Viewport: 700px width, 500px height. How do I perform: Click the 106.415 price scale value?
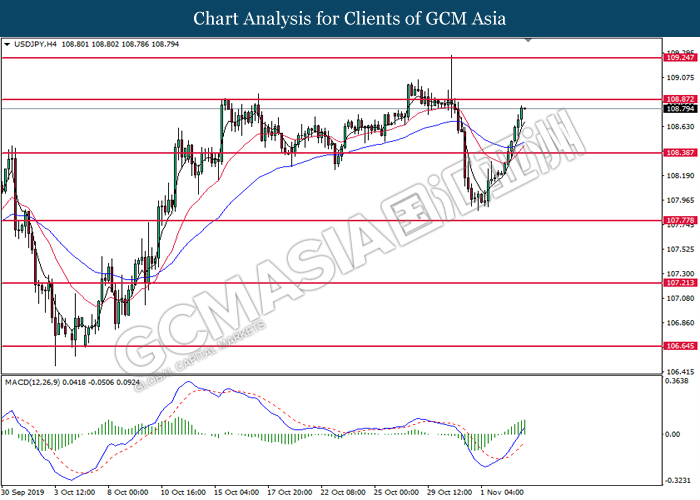coord(680,371)
